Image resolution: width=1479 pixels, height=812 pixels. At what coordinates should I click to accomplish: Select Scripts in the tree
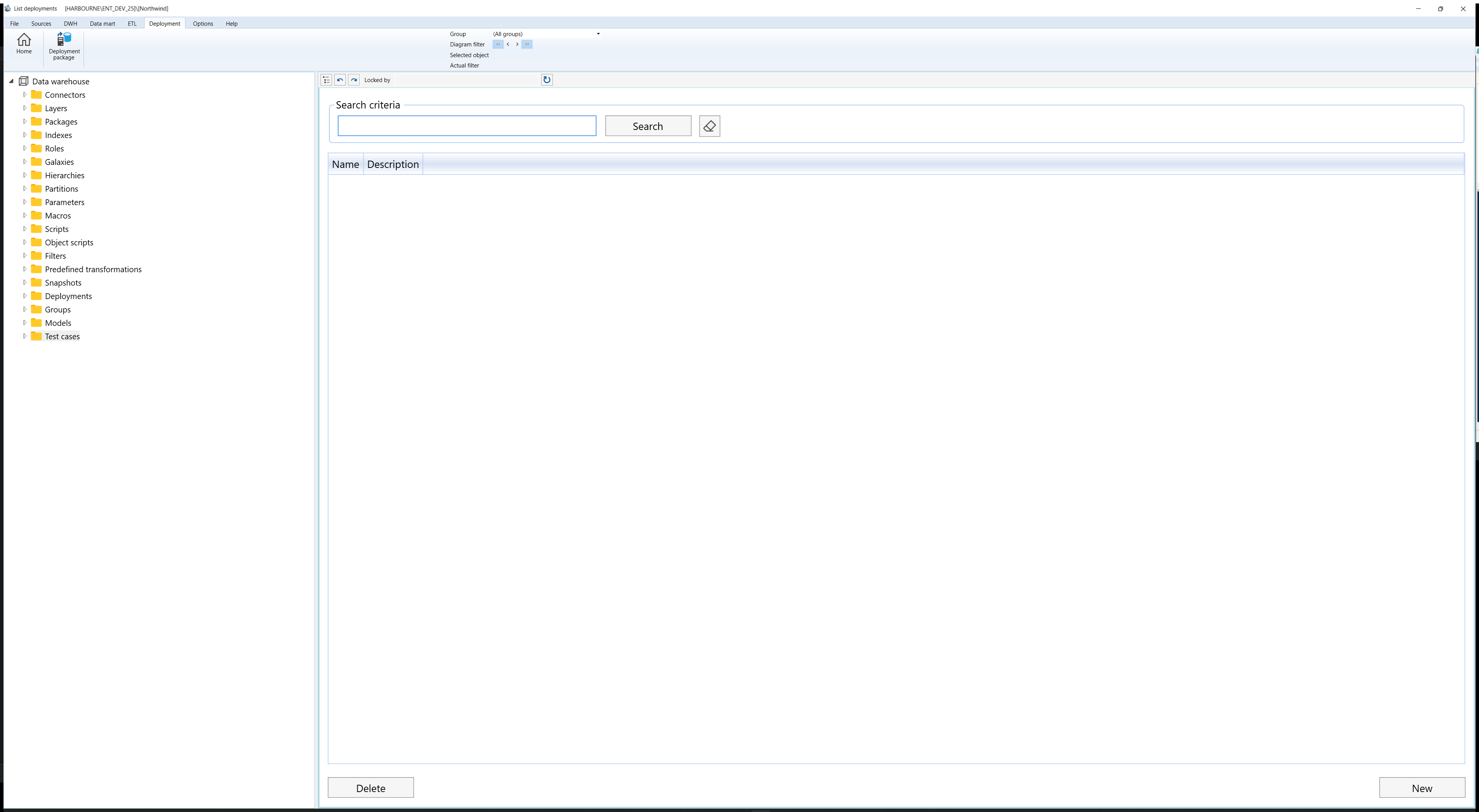tap(57, 229)
